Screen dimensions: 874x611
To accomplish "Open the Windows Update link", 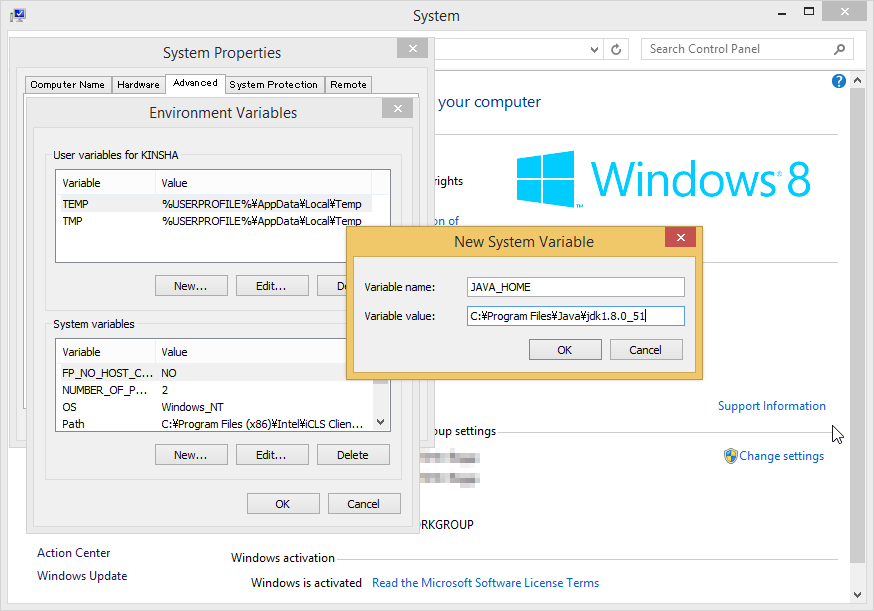I will pos(82,576).
